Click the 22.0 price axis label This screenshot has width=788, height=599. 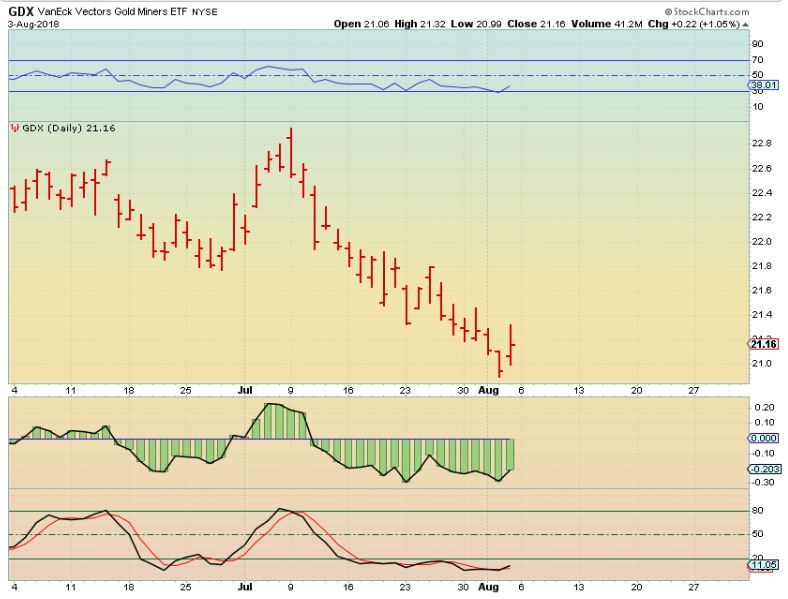pyautogui.click(x=761, y=242)
